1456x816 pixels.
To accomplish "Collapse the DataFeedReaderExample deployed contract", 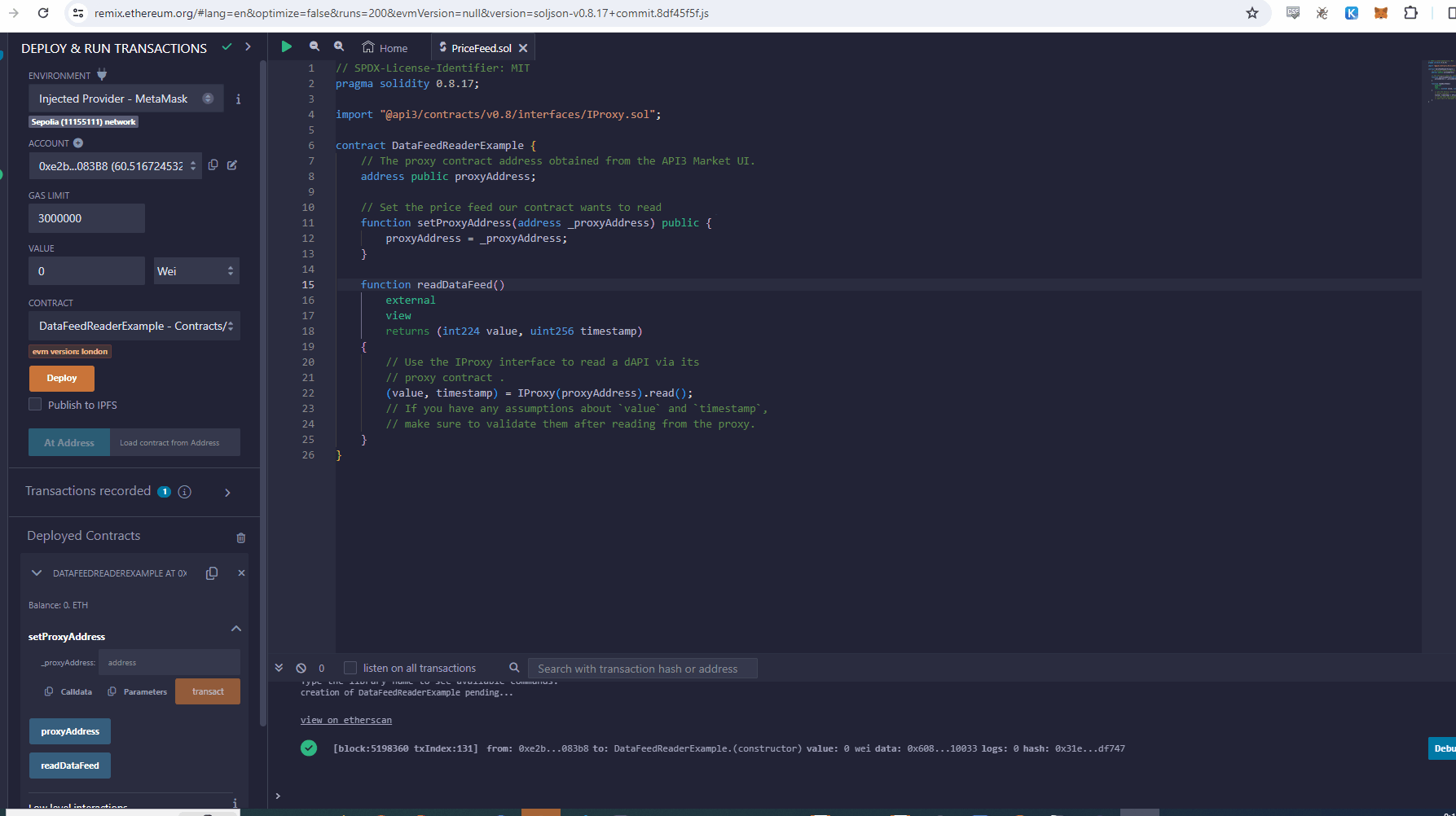I will 37,573.
